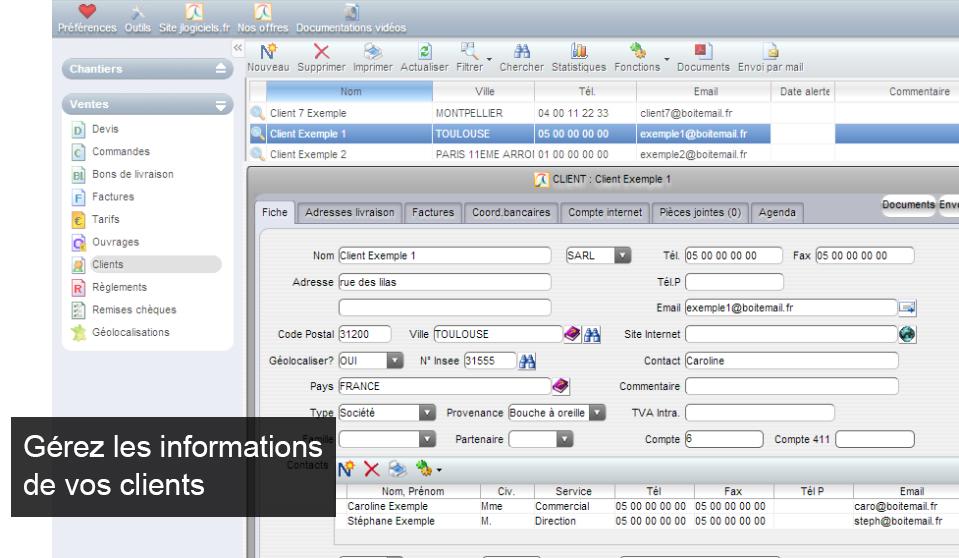This screenshot has height=558, width=959.
Task: Expand the Fonctions dropdown arrow
Action: pos(667,59)
